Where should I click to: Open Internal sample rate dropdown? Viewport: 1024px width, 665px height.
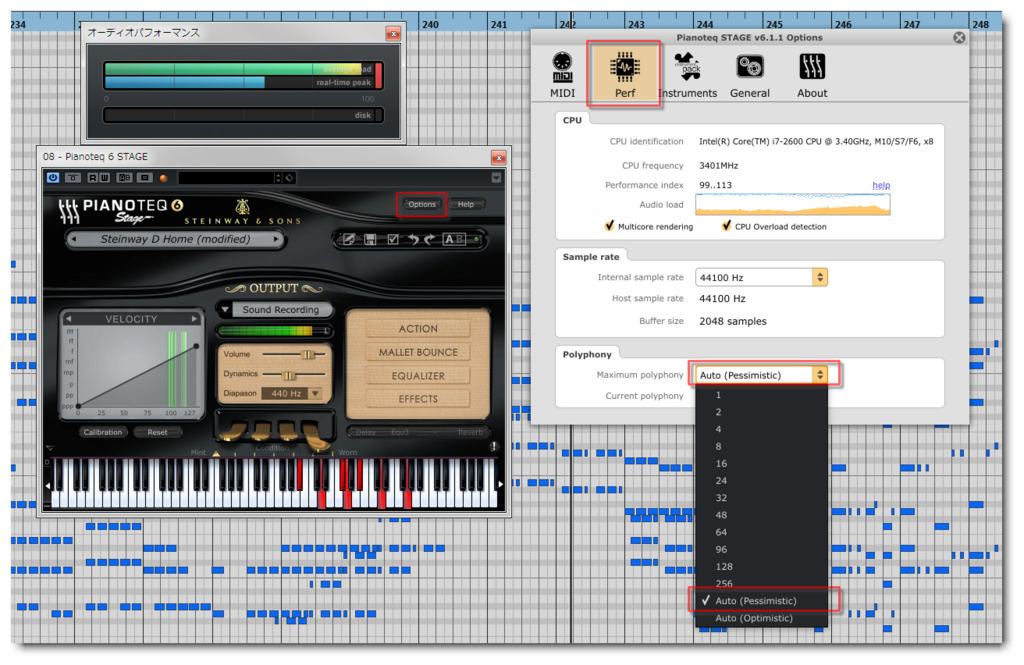coord(761,278)
